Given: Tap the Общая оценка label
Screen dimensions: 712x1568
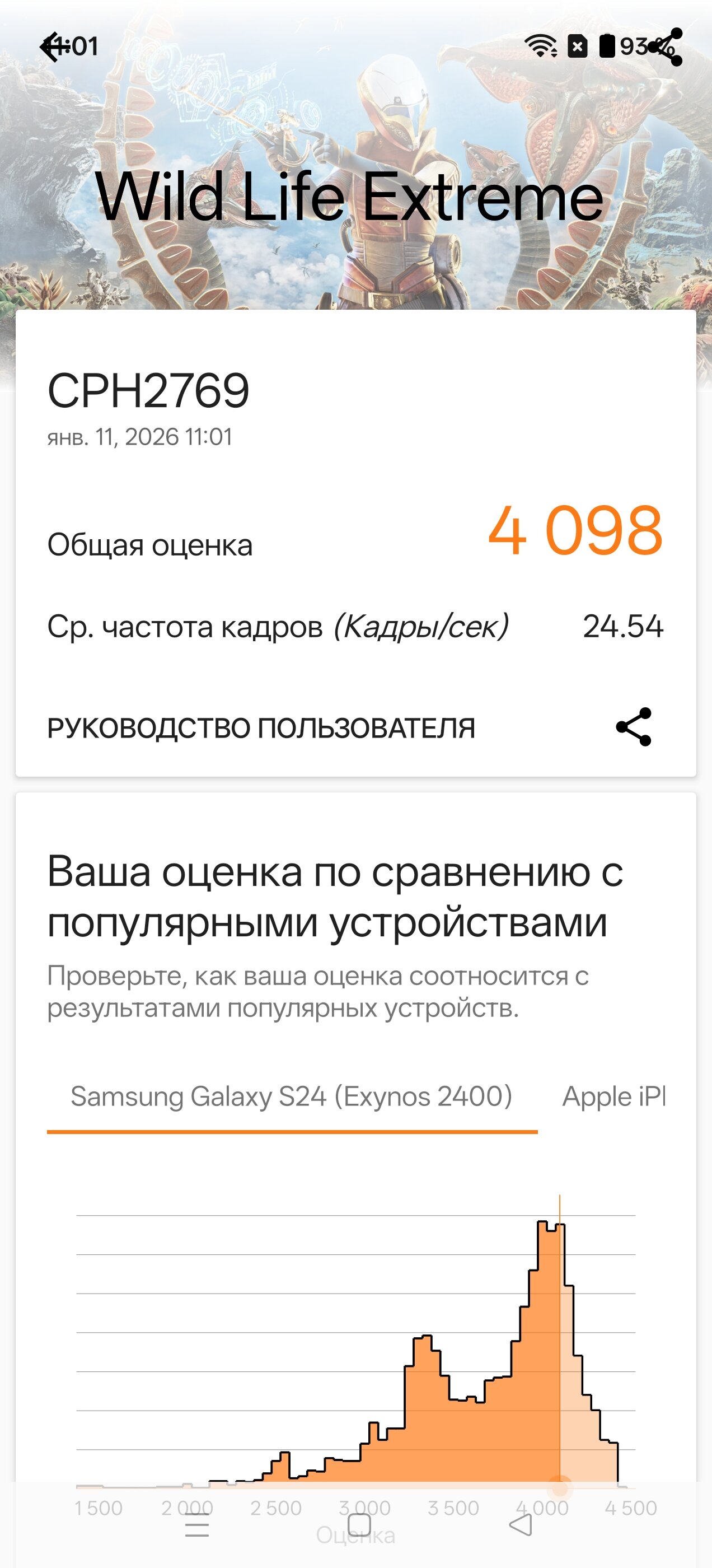Looking at the screenshot, I should pos(149,545).
